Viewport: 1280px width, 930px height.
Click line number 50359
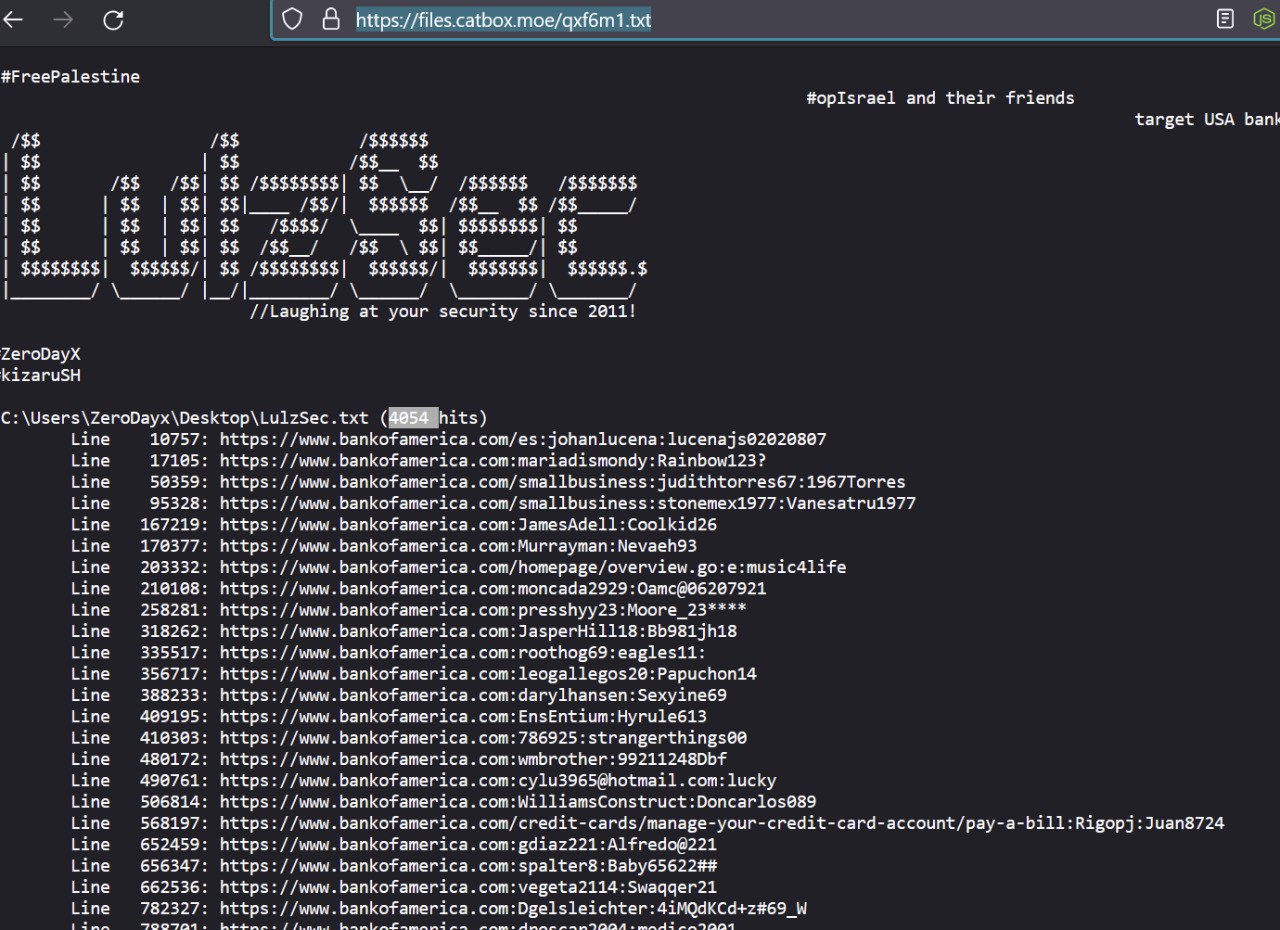pyautogui.click(x=176, y=482)
